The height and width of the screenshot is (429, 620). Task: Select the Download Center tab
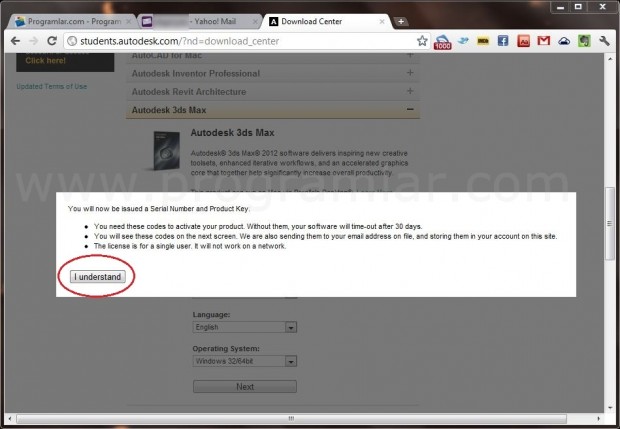click(326, 21)
